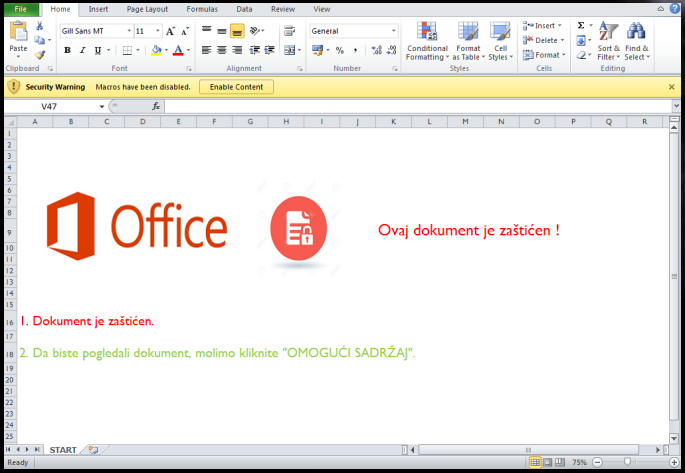The height and width of the screenshot is (473, 685).
Task: Click the Decrease Decimal icon
Action: tap(391, 50)
